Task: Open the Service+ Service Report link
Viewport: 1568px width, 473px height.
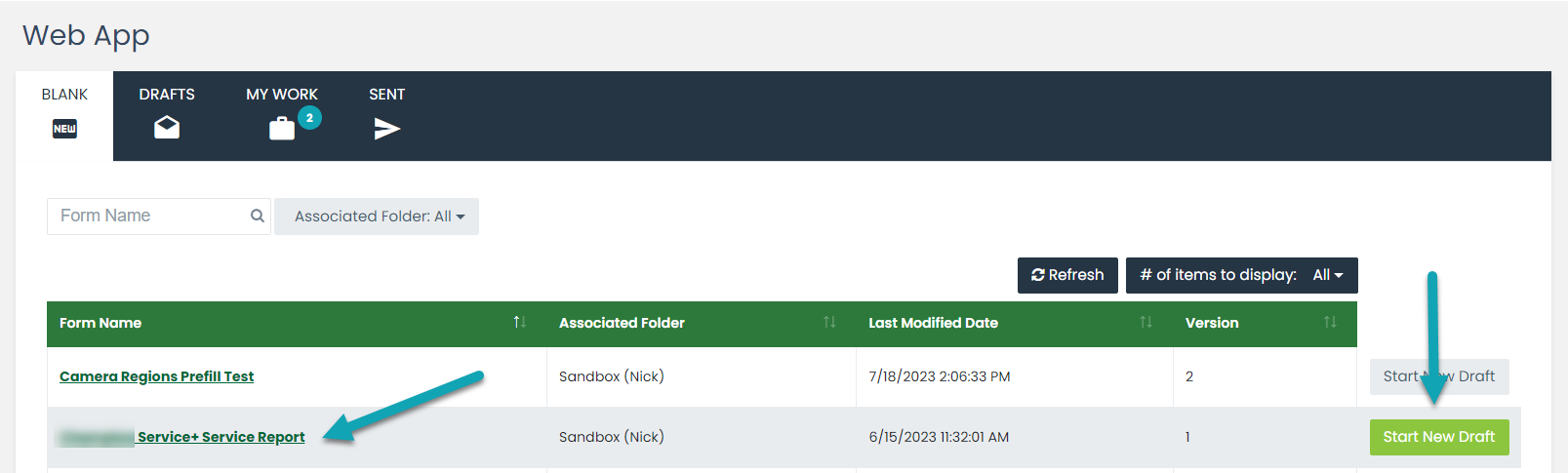Action: point(221,437)
